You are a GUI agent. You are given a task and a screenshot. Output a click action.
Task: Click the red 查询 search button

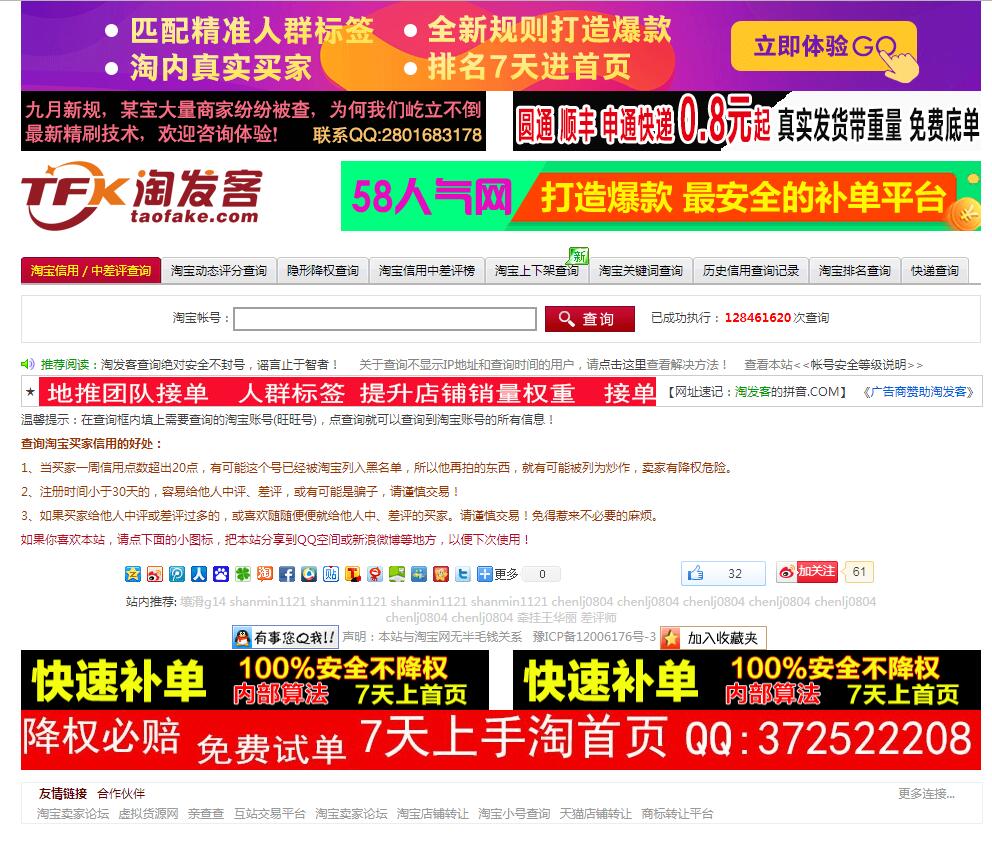tap(590, 319)
